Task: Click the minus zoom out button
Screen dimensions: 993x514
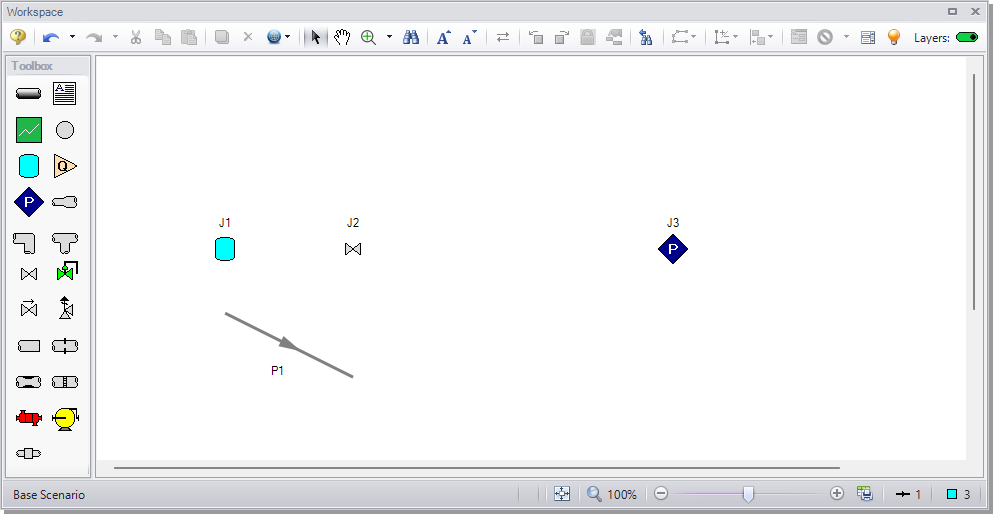Action: pos(661,493)
